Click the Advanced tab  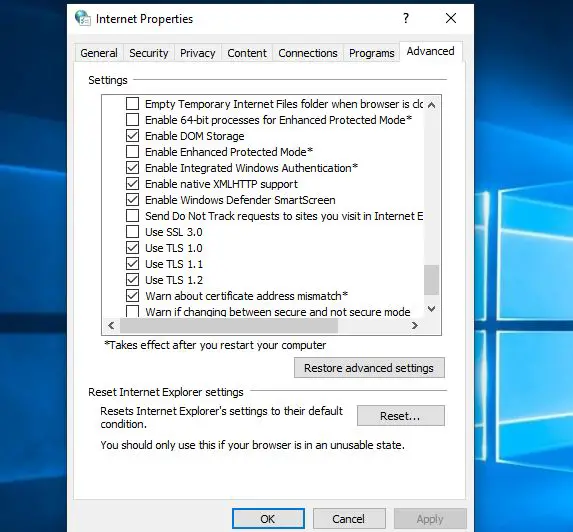pyautogui.click(x=431, y=52)
